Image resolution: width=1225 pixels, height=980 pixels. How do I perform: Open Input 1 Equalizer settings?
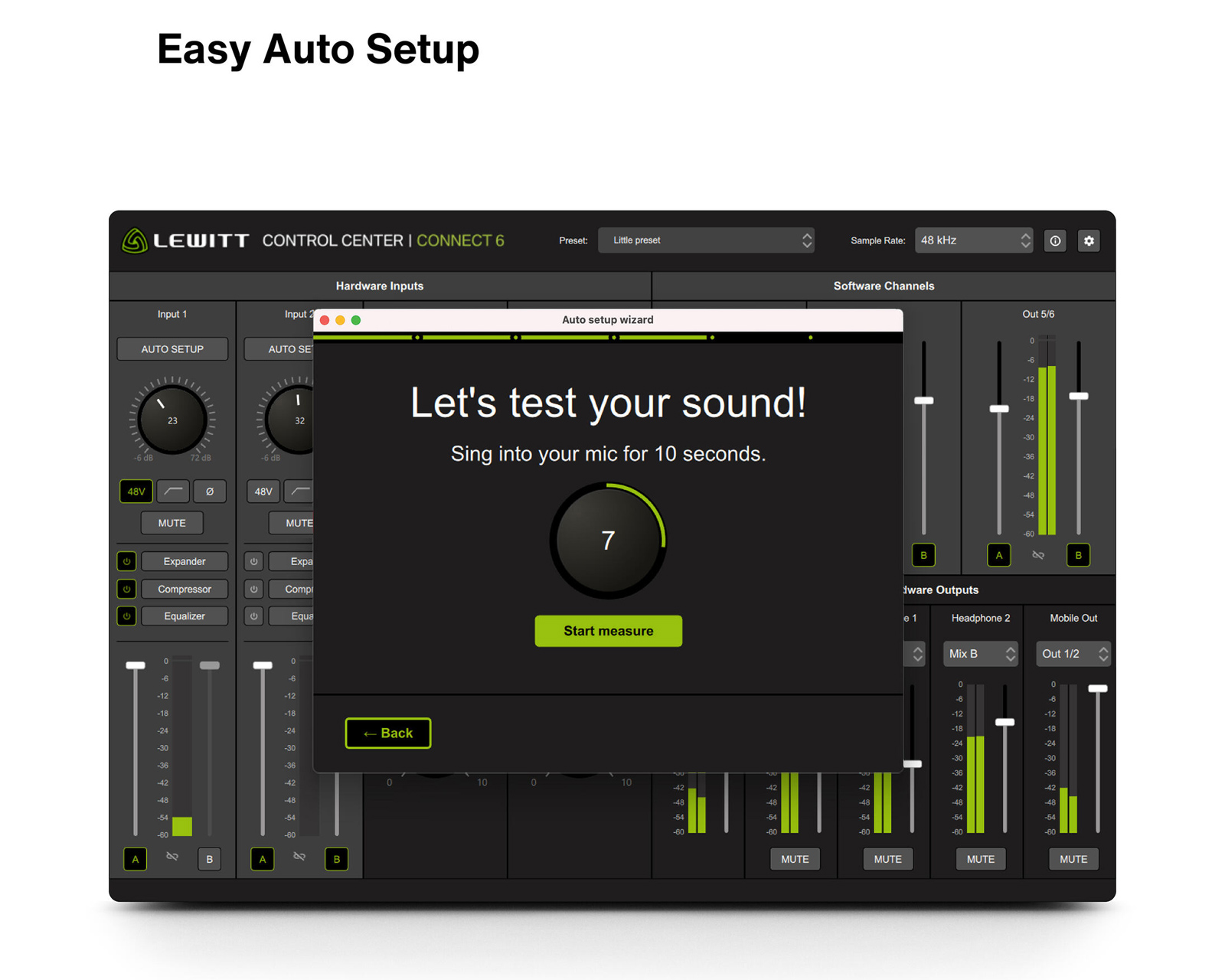tap(185, 616)
